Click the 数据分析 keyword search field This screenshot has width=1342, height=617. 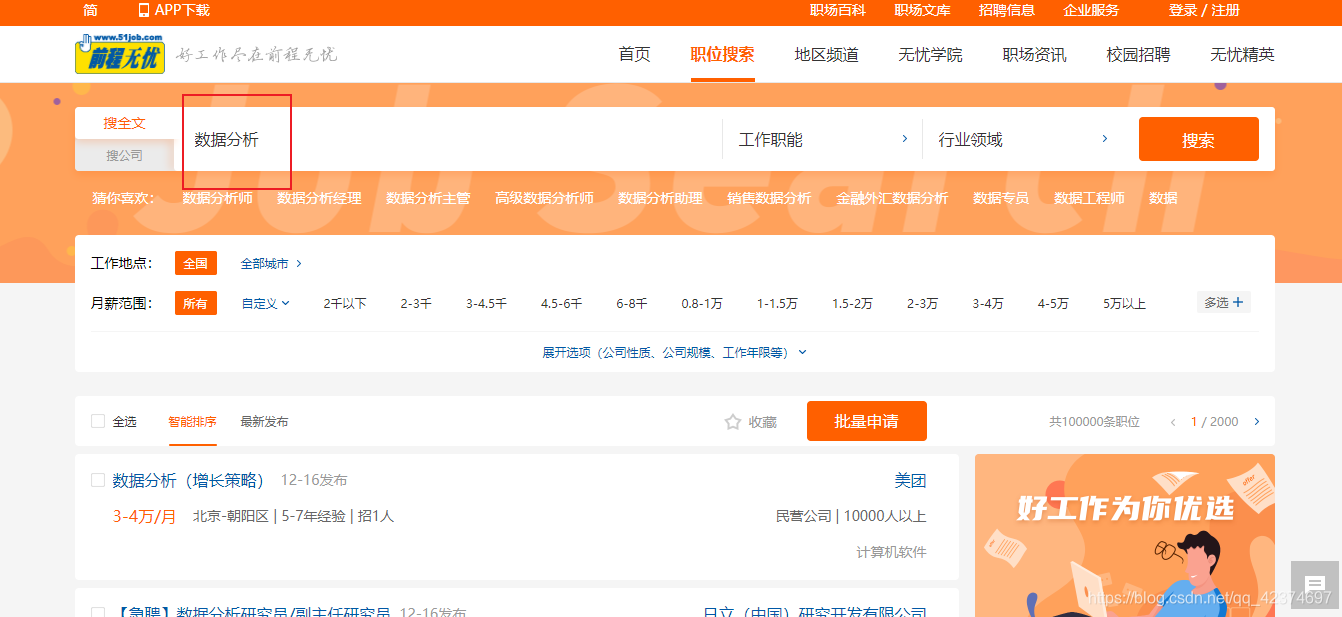448,139
